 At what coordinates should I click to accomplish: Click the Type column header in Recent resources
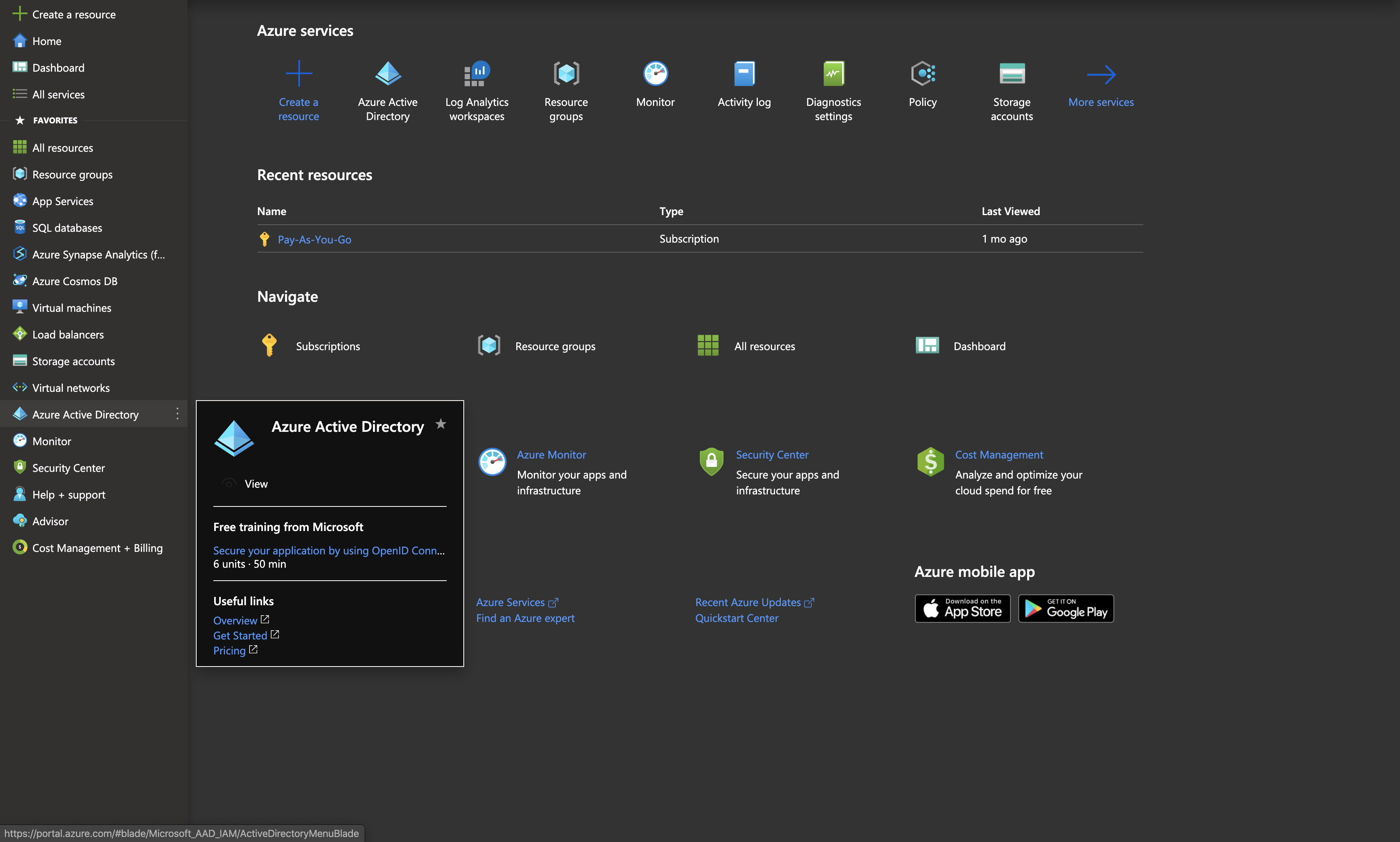tap(671, 211)
